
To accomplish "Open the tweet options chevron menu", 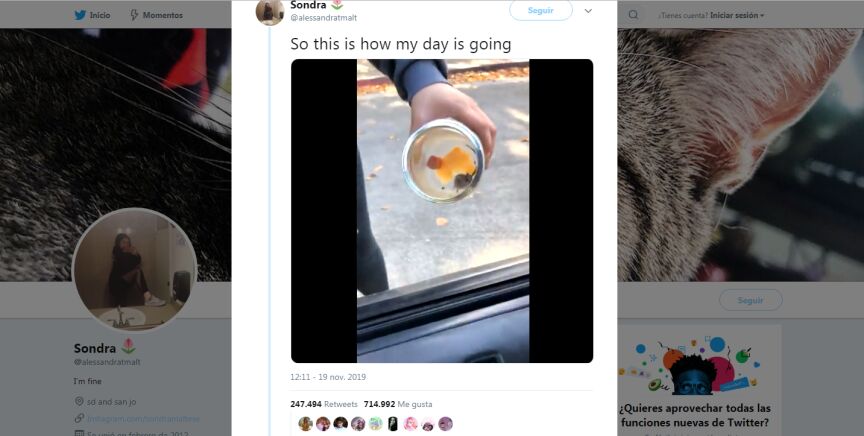I will 588,11.
